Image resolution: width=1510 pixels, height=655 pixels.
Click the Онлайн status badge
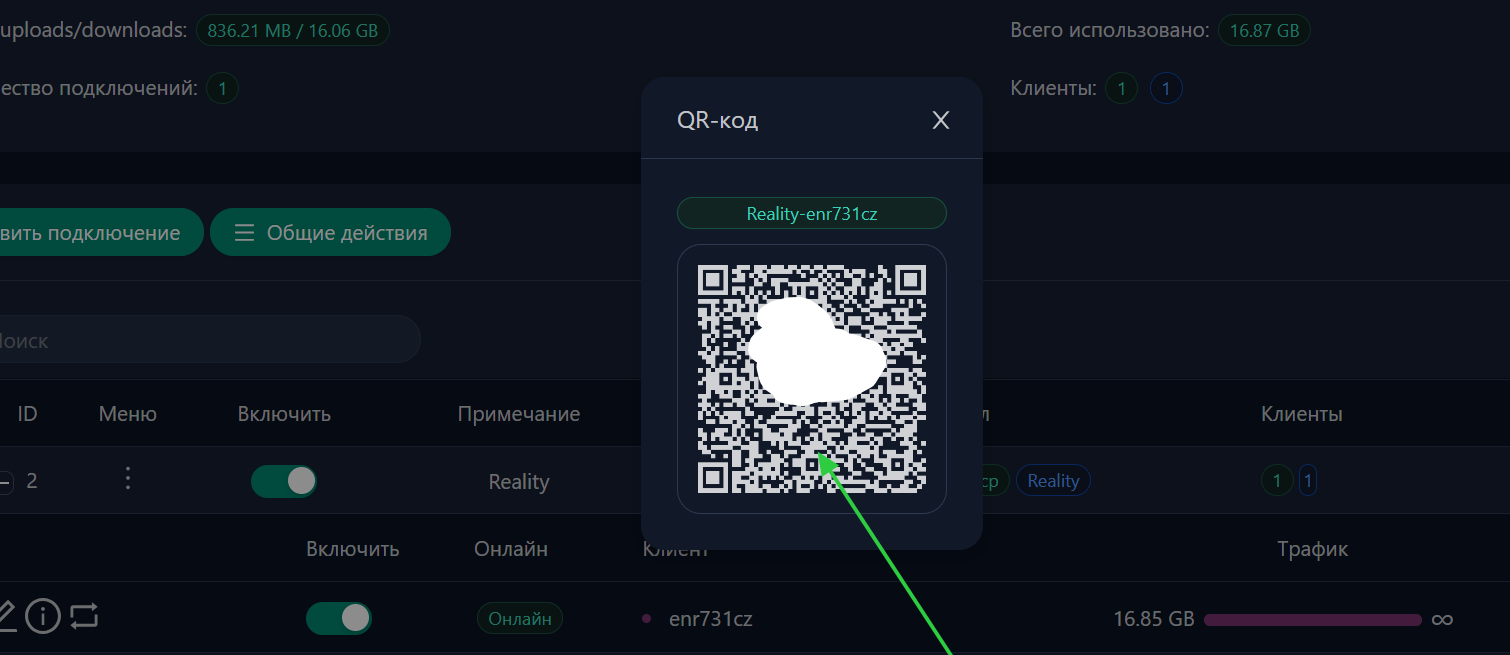pyautogui.click(x=520, y=619)
